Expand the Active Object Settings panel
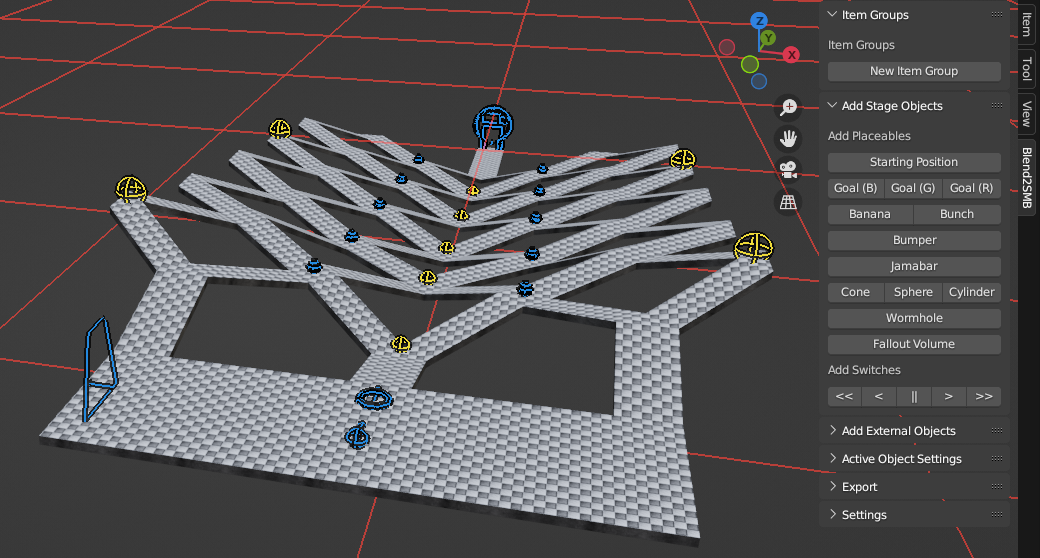Image resolution: width=1040 pixels, height=558 pixels. click(x=901, y=459)
